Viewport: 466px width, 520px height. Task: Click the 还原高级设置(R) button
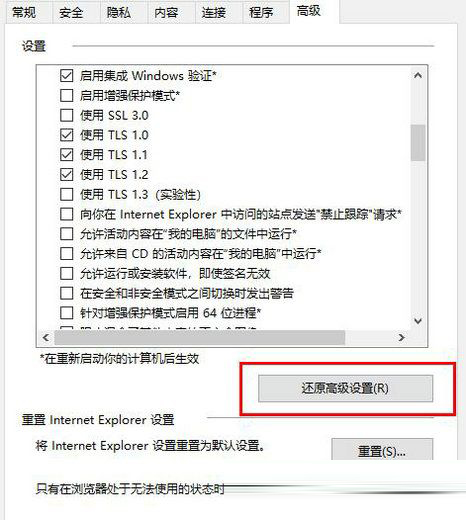346,388
